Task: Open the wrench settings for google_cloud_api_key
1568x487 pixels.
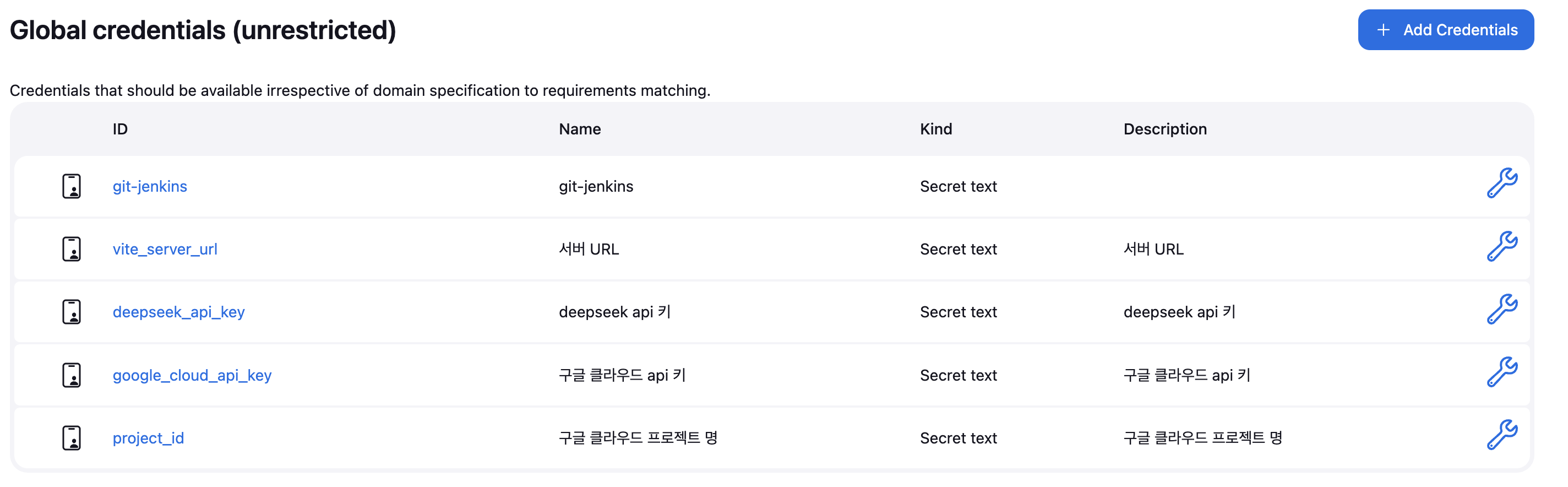Action: click(1501, 372)
